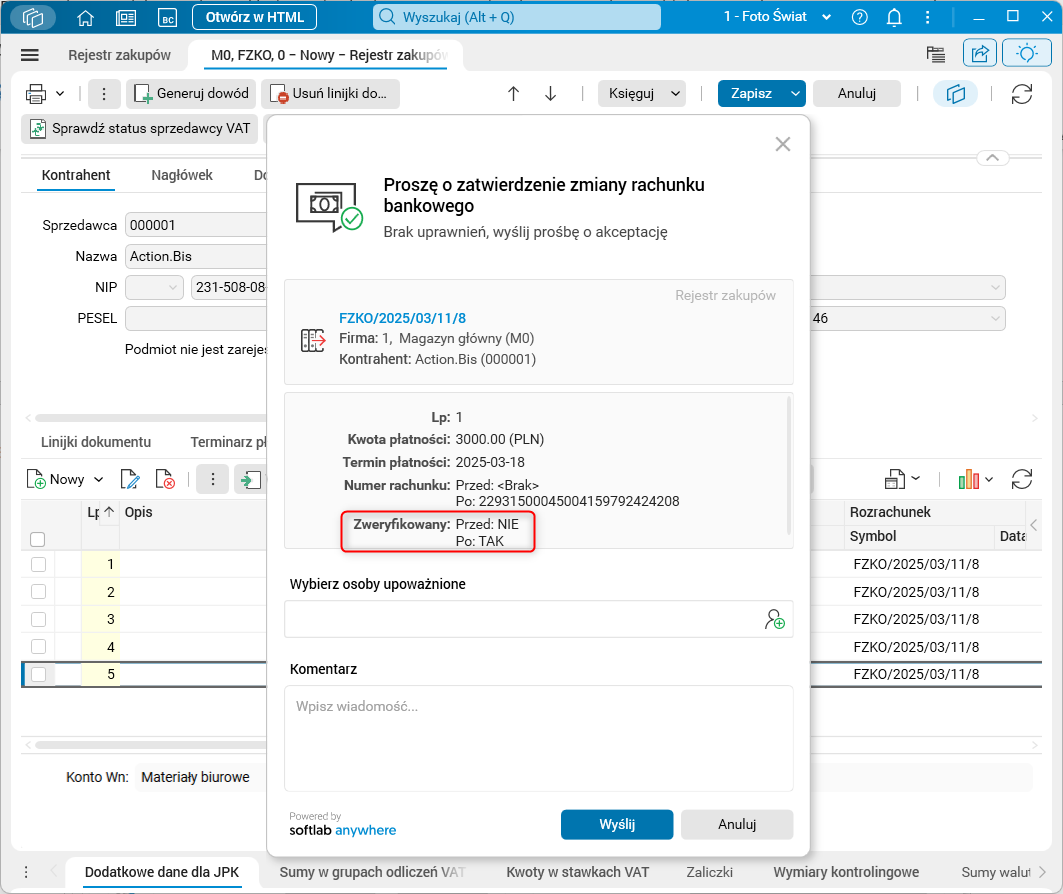This screenshot has width=1063, height=894.
Task: Open notifications bell icon
Action: (894, 18)
